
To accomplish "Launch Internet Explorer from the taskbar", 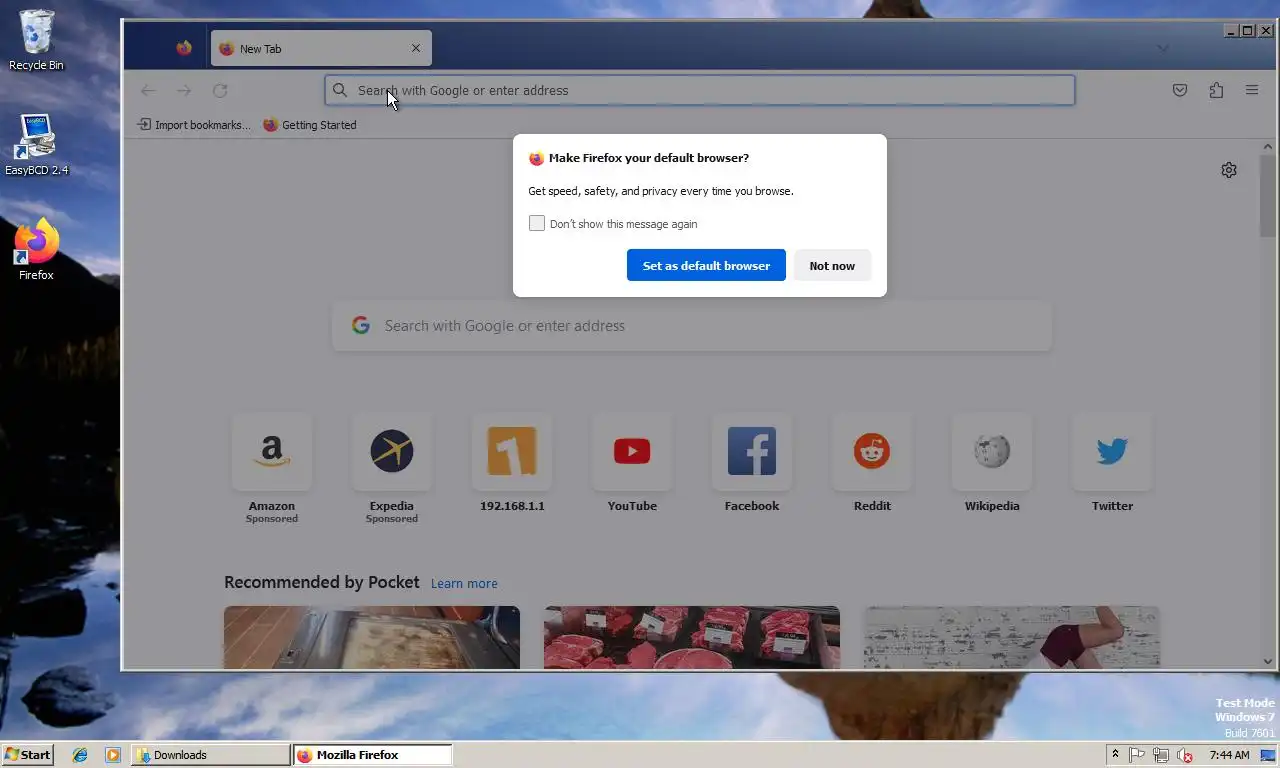I will click(x=80, y=755).
